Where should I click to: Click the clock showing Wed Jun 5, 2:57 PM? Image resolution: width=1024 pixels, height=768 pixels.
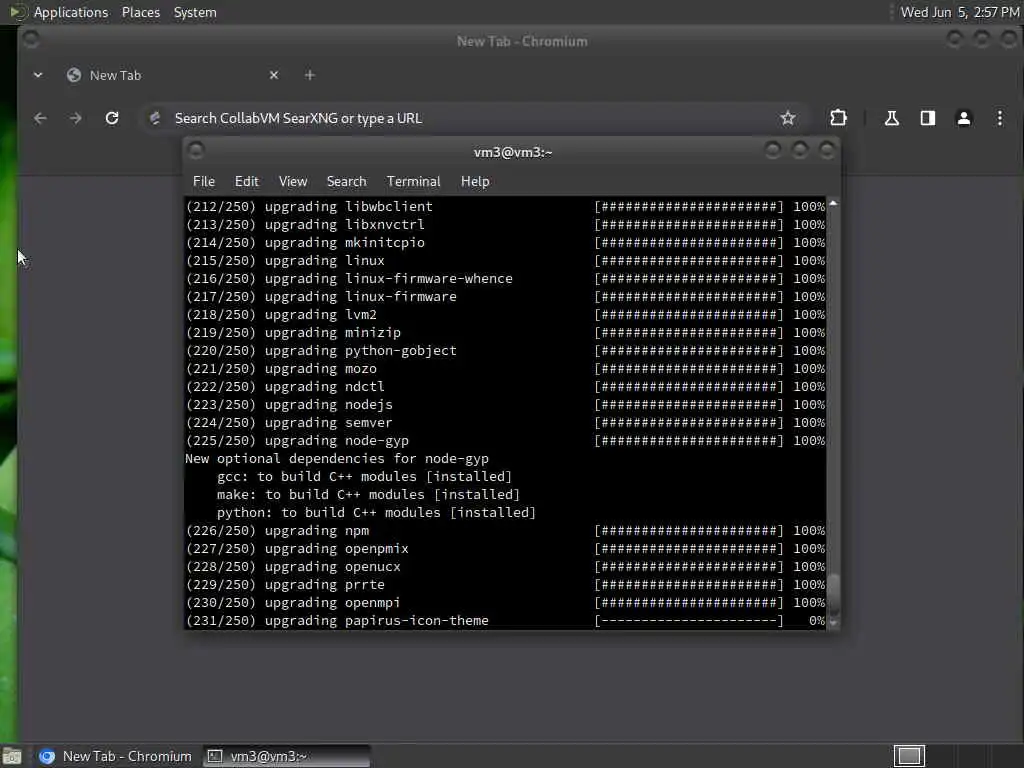(959, 12)
